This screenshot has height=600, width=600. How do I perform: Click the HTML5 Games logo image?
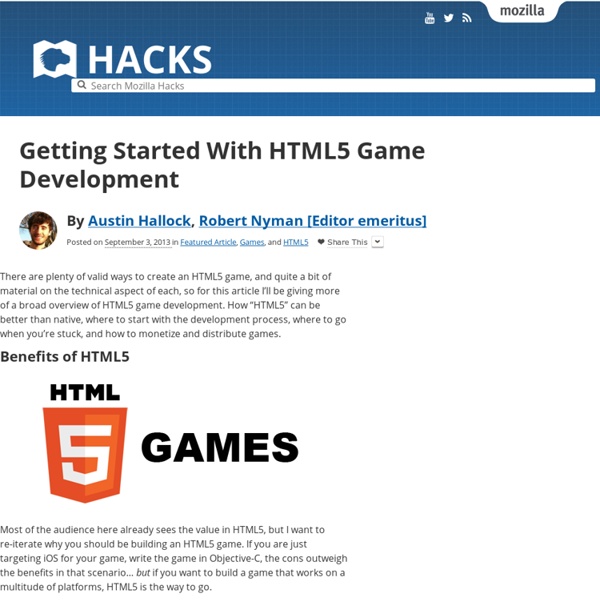[170, 443]
